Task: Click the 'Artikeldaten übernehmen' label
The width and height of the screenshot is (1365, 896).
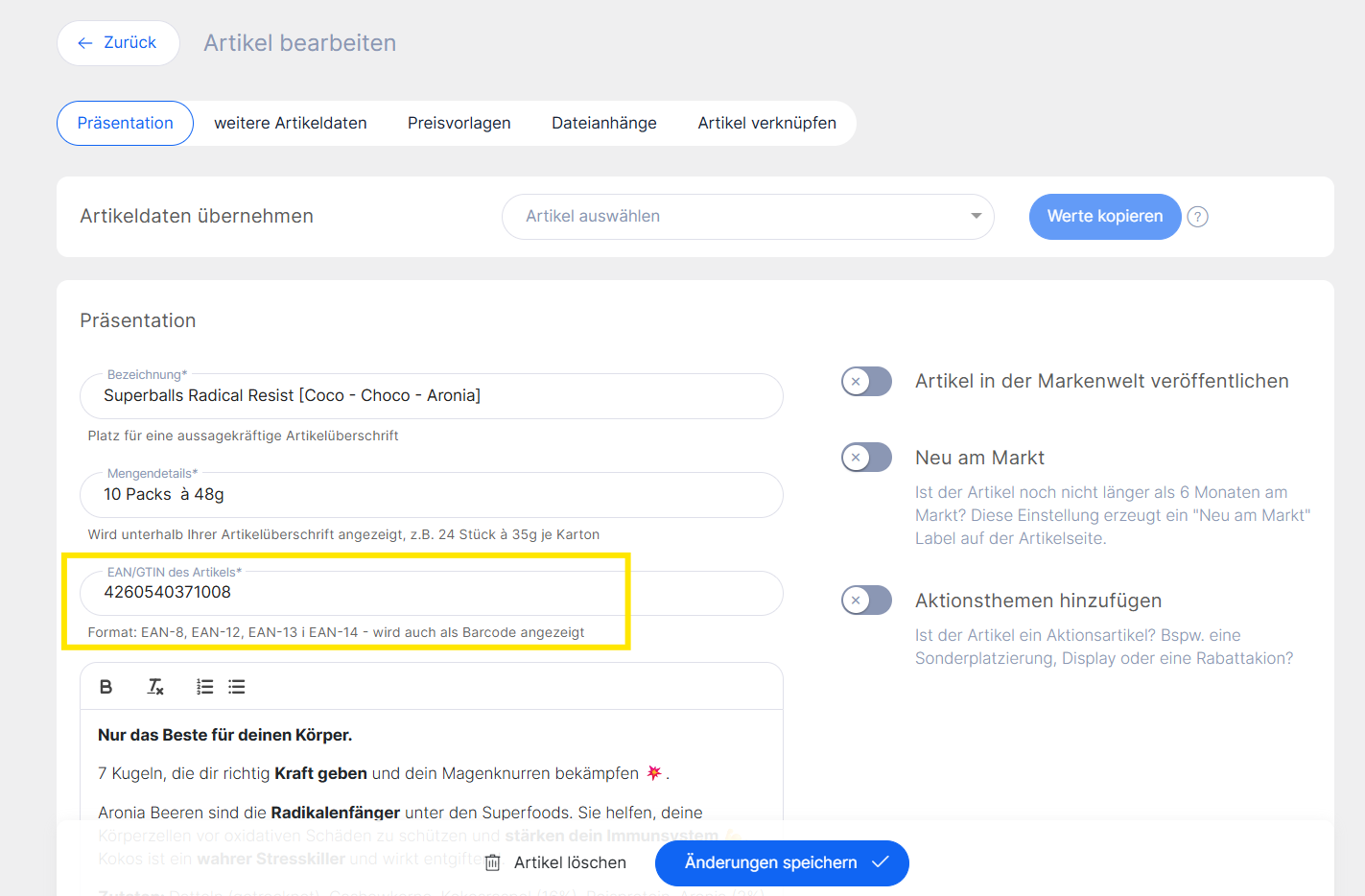Action: (197, 217)
